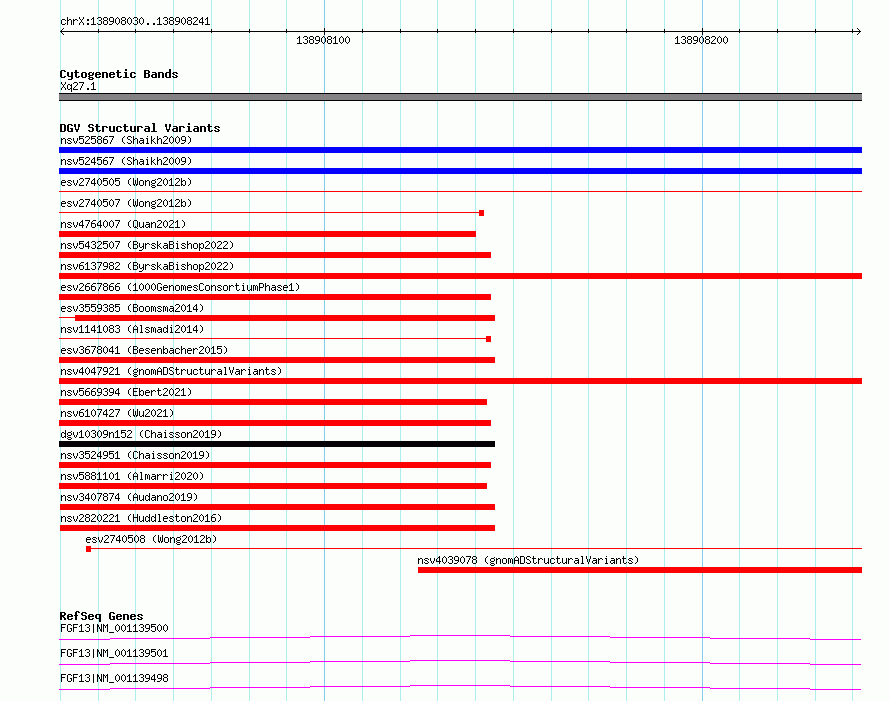Select nsv4764007 (Quan2021) label
This screenshot has height=701, width=890.
click(x=123, y=224)
